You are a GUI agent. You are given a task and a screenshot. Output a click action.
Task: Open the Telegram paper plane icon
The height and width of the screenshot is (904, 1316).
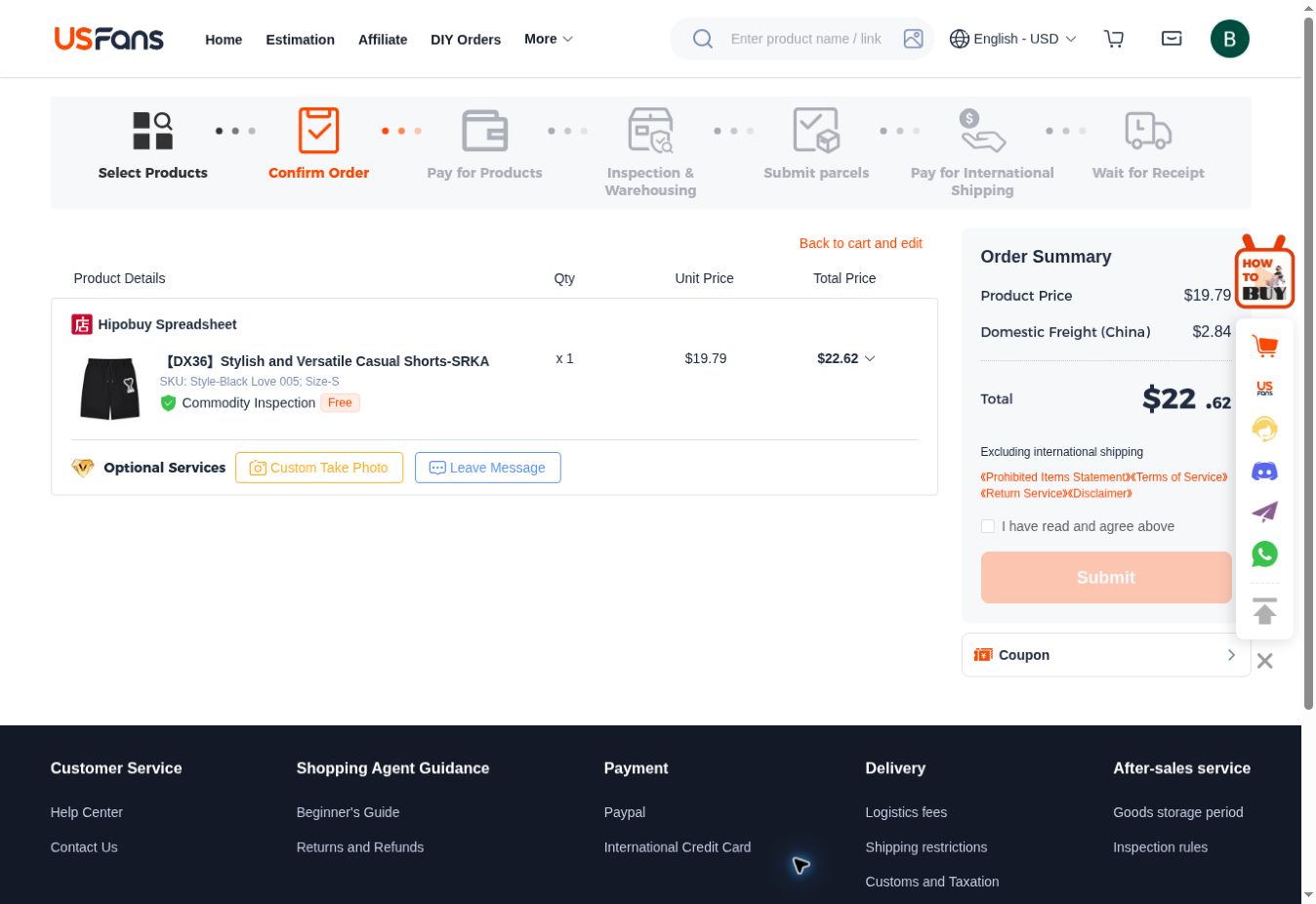1265,513
